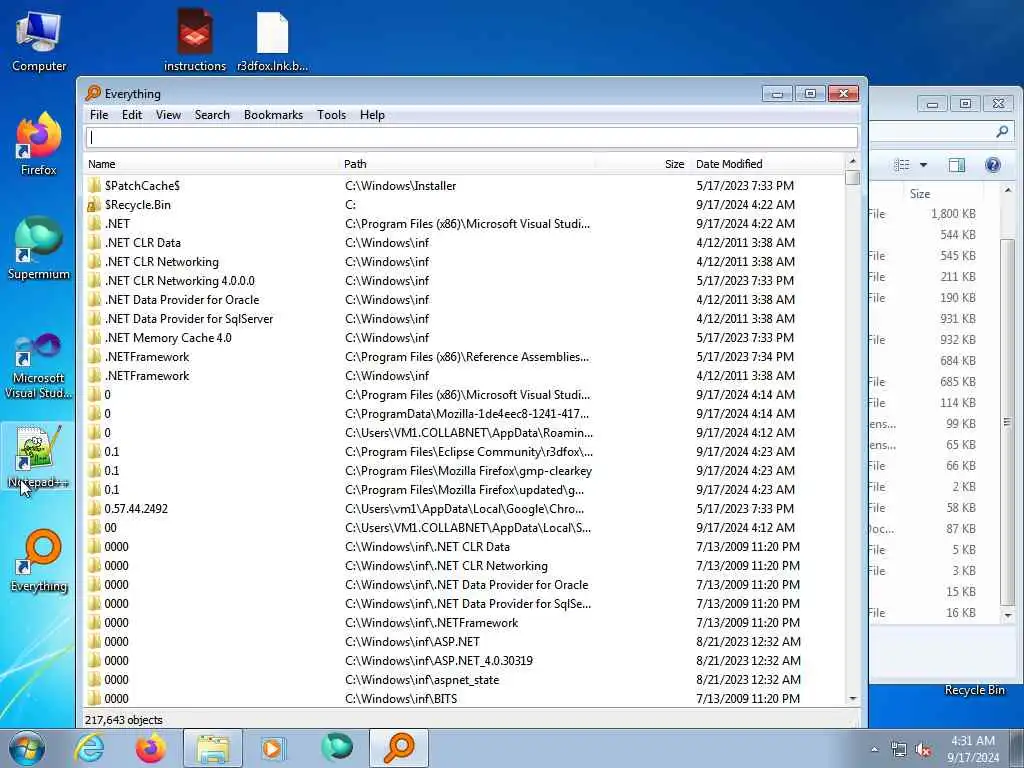
Task: Open Firefox from the taskbar
Action: [150, 748]
